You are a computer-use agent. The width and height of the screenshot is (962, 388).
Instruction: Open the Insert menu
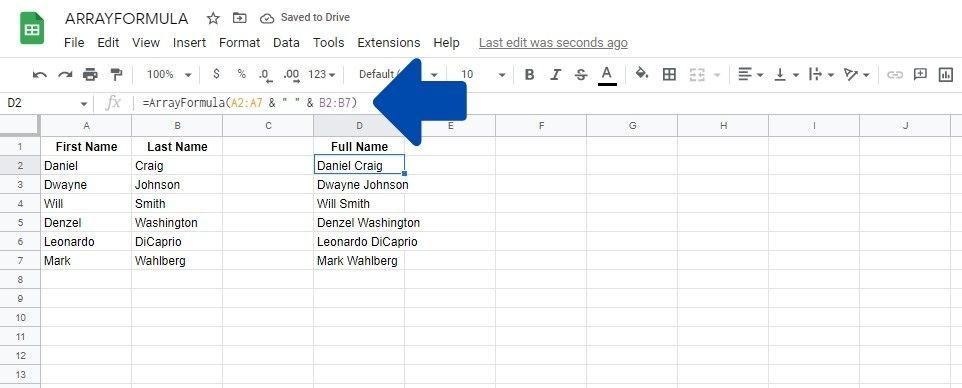point(189,42)
